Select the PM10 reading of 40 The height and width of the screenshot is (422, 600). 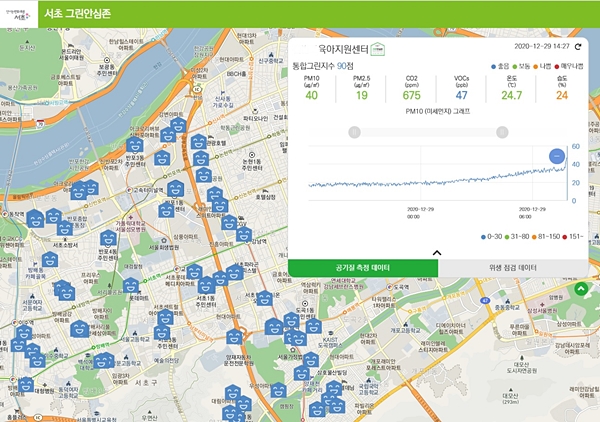[x=311, y=96]
